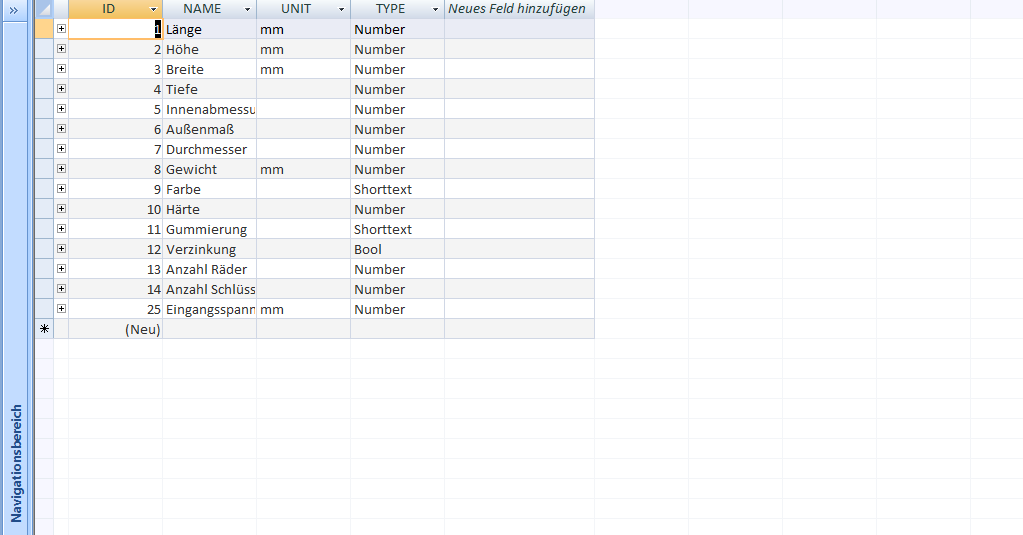Click the empty UNIT cell for Tiefe
Image resolution: width=1023 pixels, height=535 pixels.
(303, 89)
